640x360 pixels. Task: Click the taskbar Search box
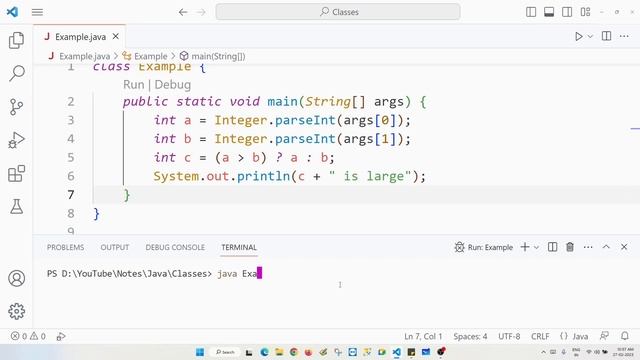pos(225,352)
